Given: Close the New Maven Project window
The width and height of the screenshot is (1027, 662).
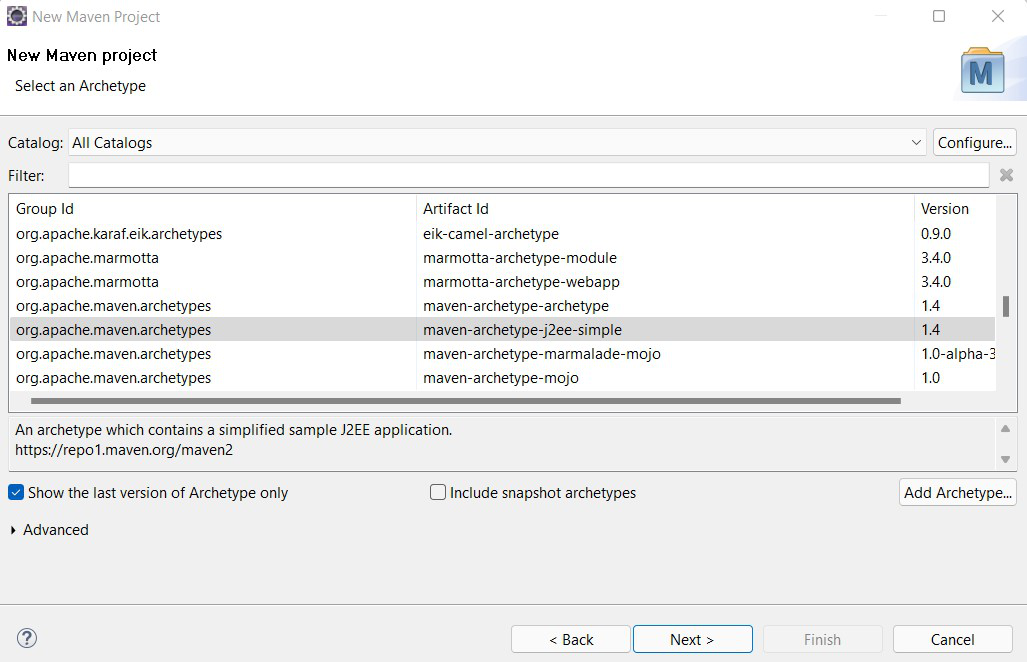Looking at the screenshot, I should (998, 16).
